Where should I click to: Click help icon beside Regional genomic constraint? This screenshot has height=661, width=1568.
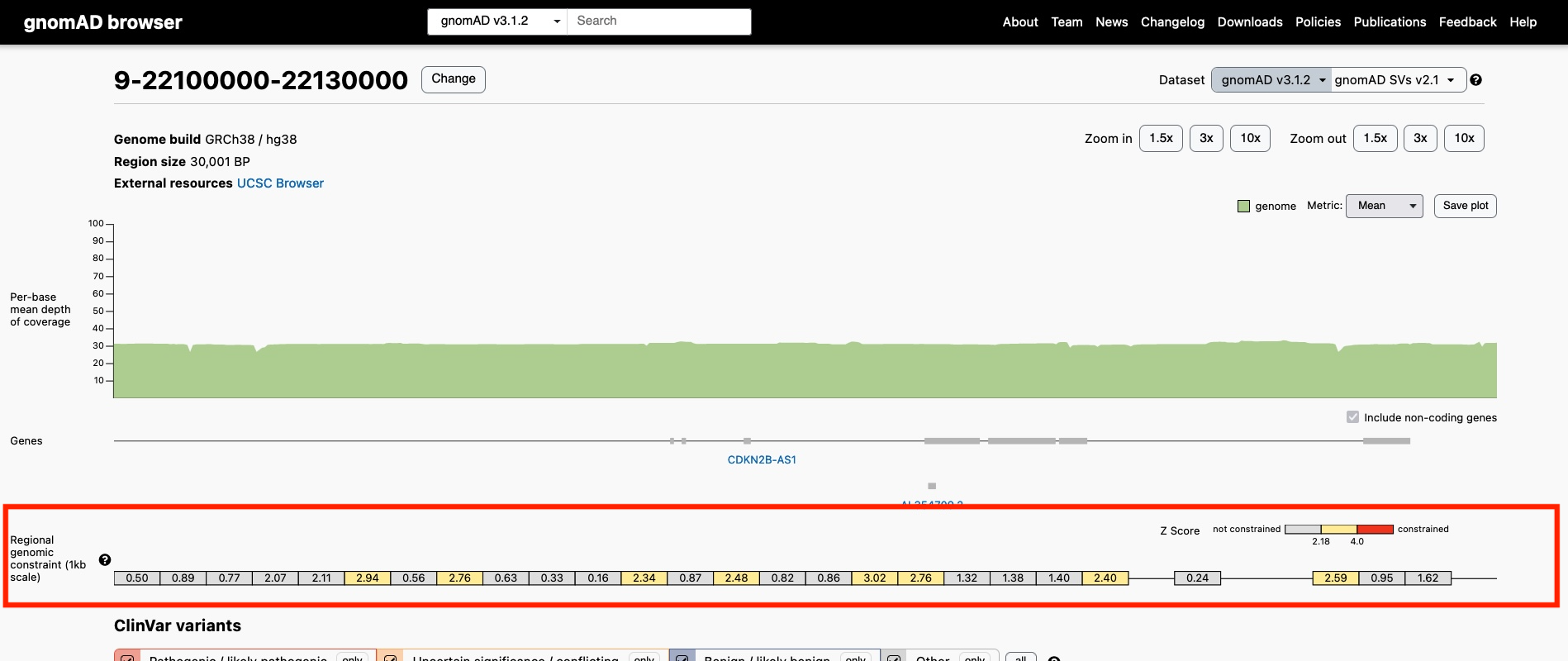(105, 560)
